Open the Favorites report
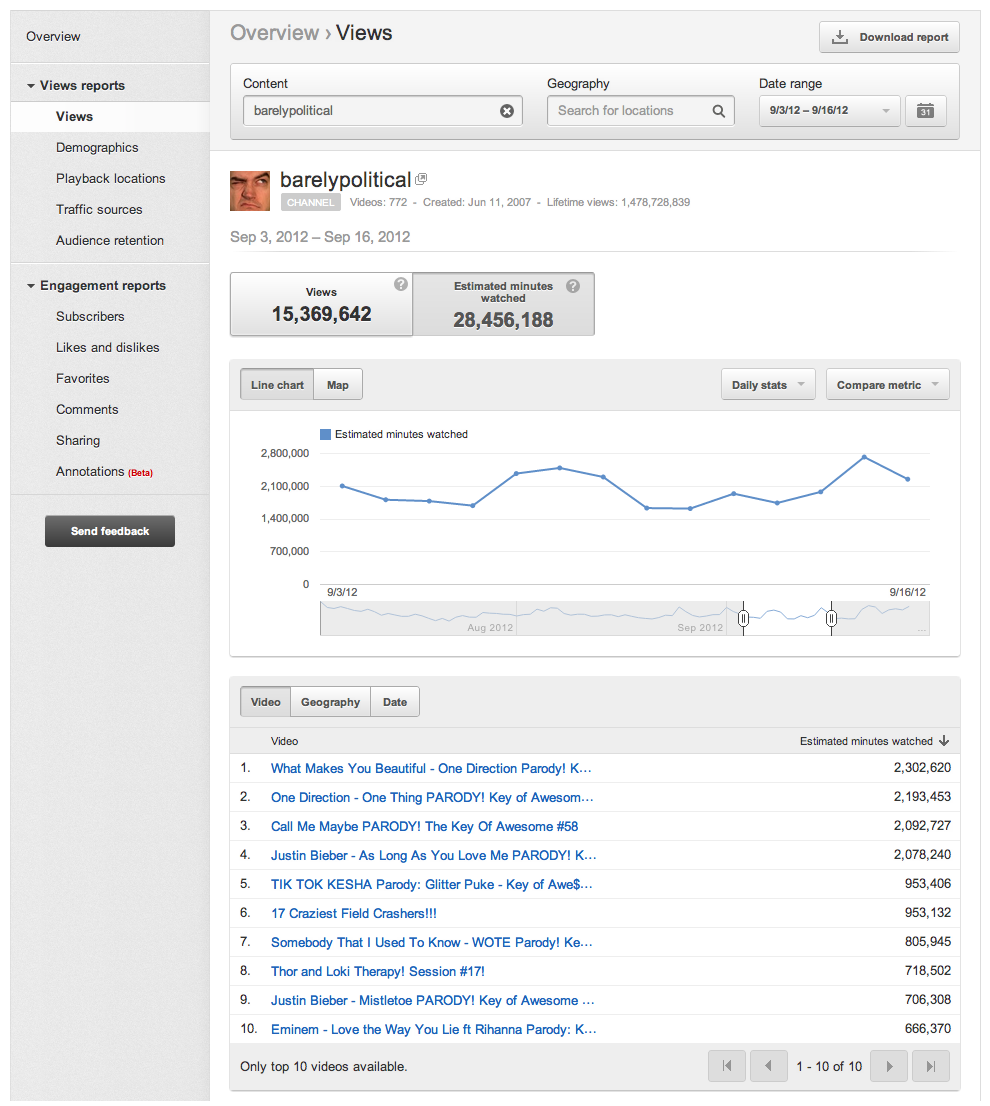 tap(83, 379)
